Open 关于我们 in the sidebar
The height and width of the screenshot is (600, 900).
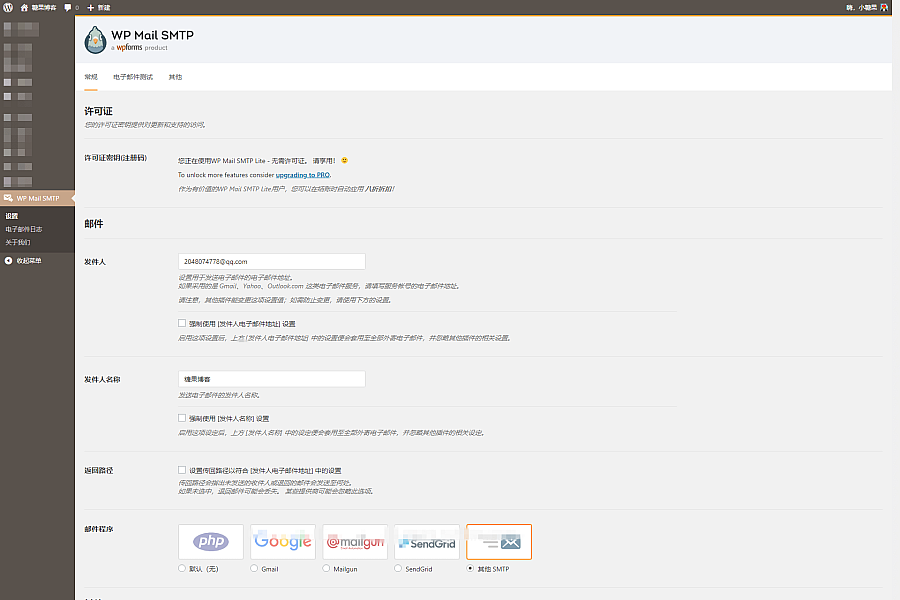point(18,242)
